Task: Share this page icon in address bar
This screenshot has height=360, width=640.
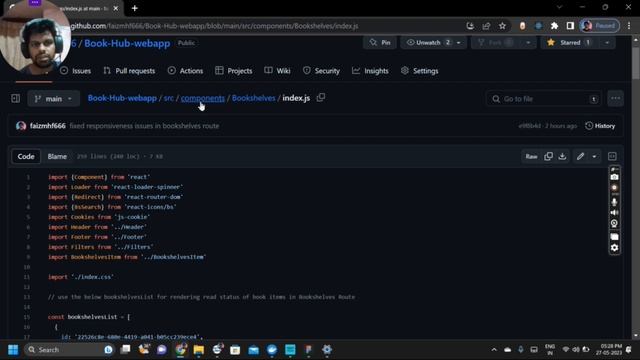Action: click(486, 26)
